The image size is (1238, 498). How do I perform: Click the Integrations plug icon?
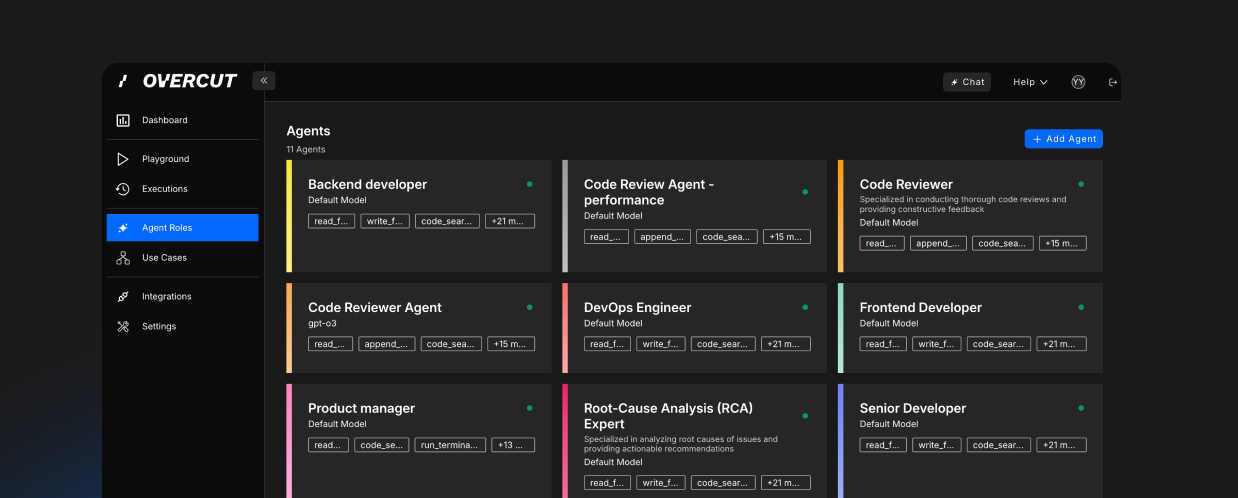tap(123, 297)
